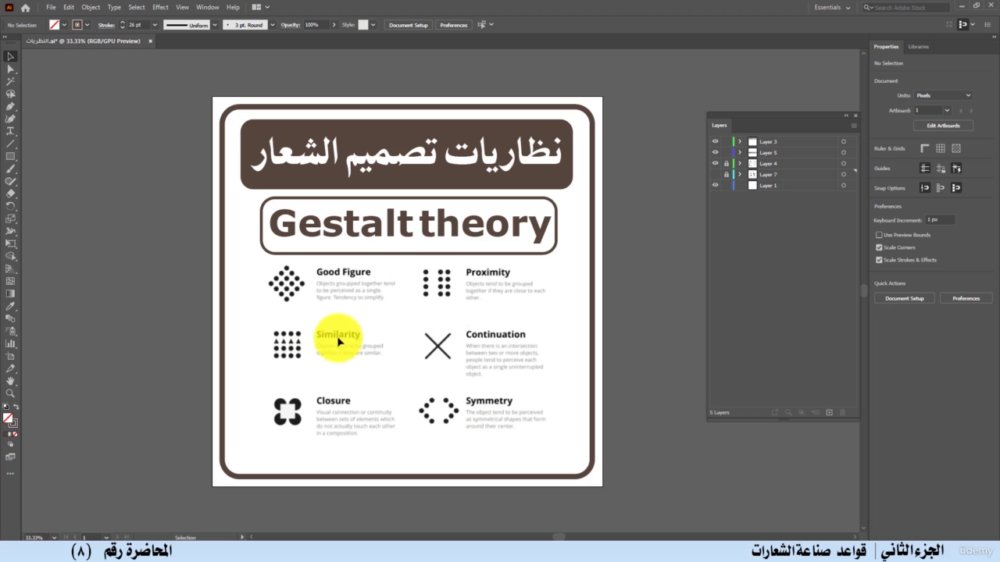
Task: Open the Window menu
Action: click(207, 8)
